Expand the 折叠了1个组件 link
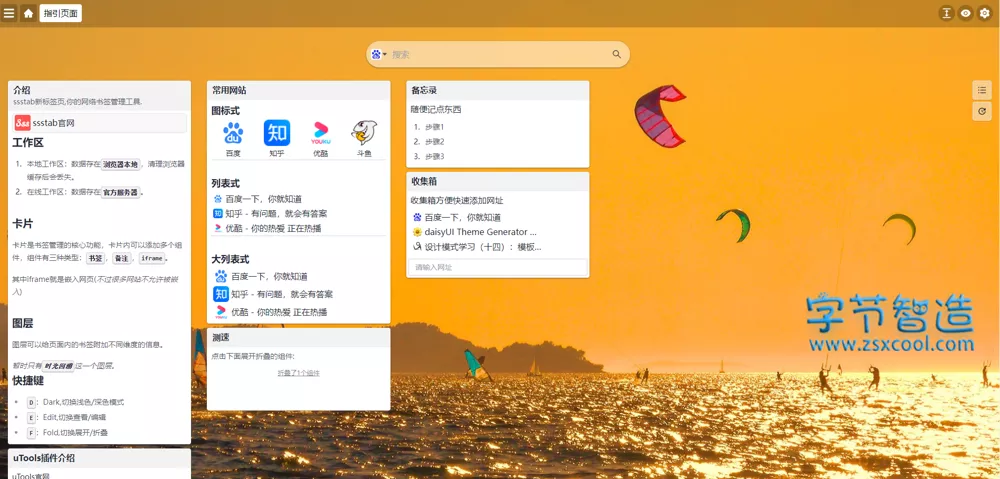This screenshot has width=1000, height=479. [298, 373]
